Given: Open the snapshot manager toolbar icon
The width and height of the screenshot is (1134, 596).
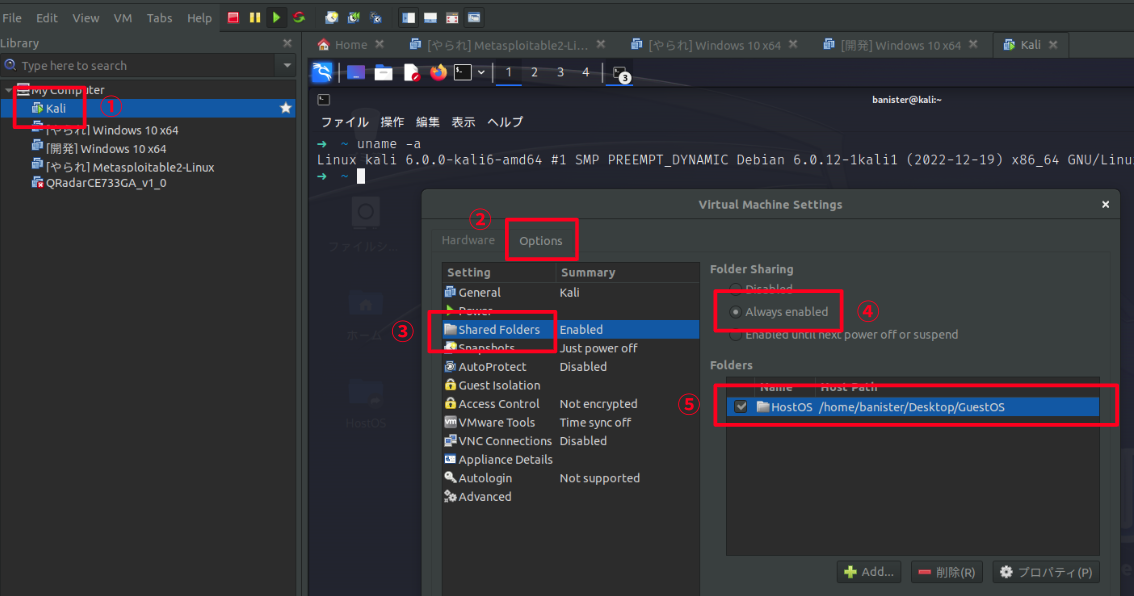Looking at the screenshot, I should [376, 17].
